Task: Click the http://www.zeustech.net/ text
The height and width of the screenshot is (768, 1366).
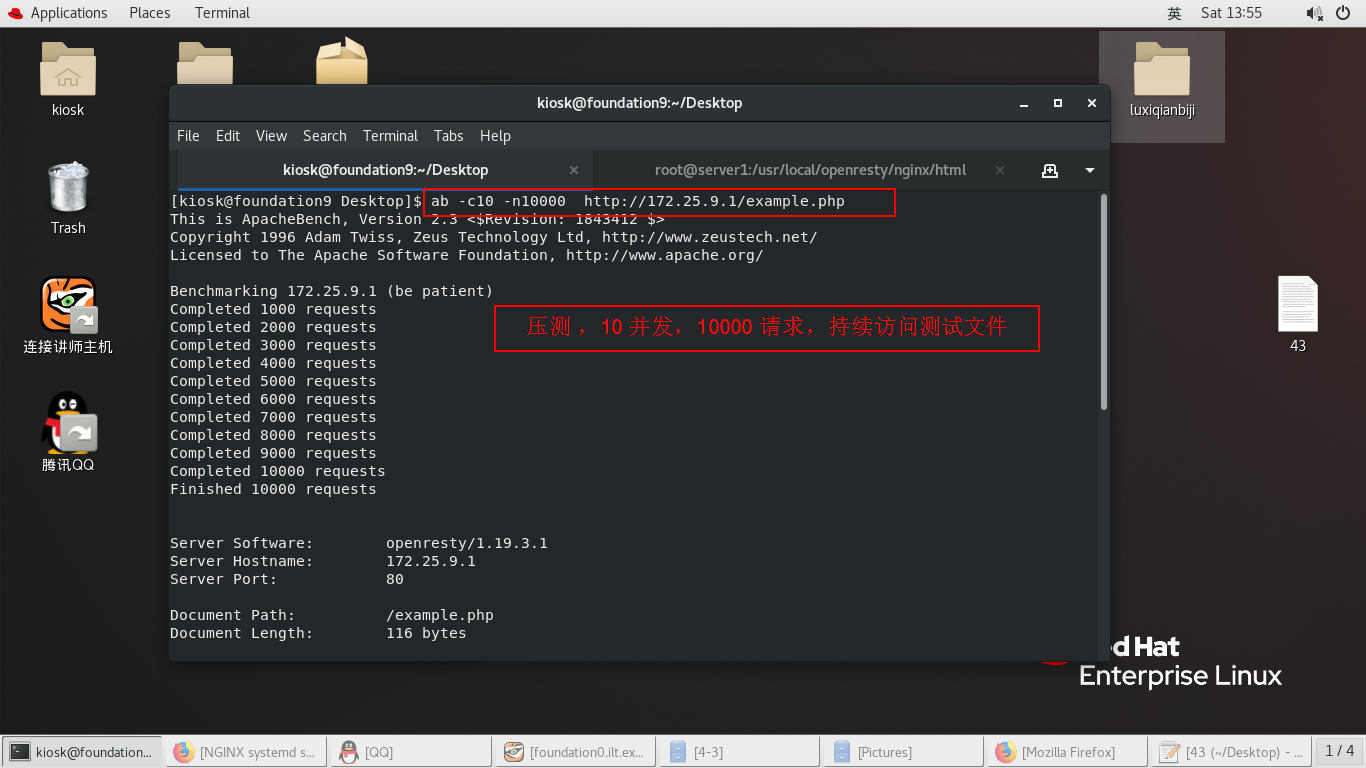Action: 709,237
